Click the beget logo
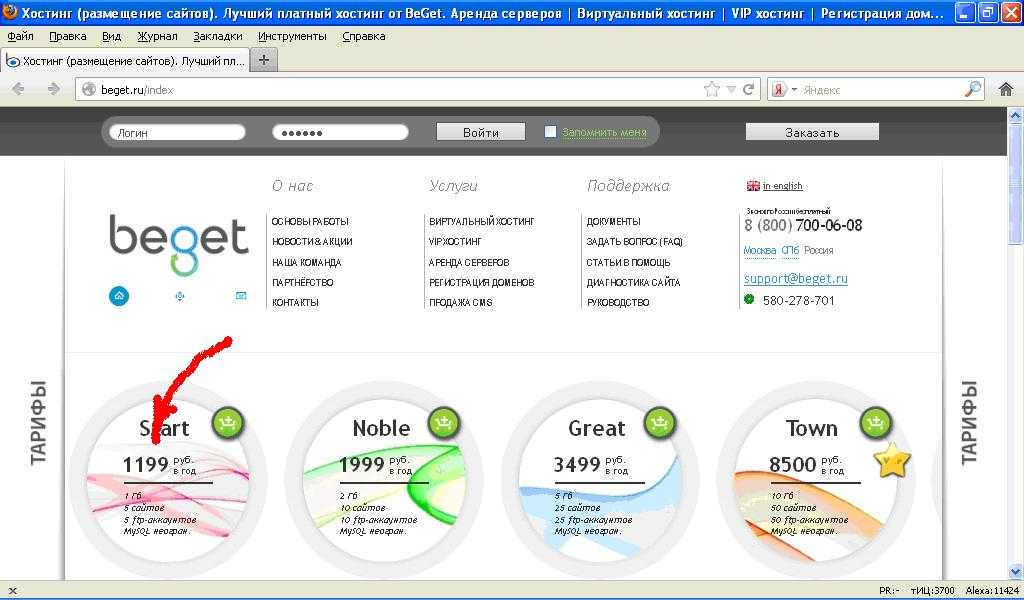This screenshot has width=1024, height=600. click(178, 244)
